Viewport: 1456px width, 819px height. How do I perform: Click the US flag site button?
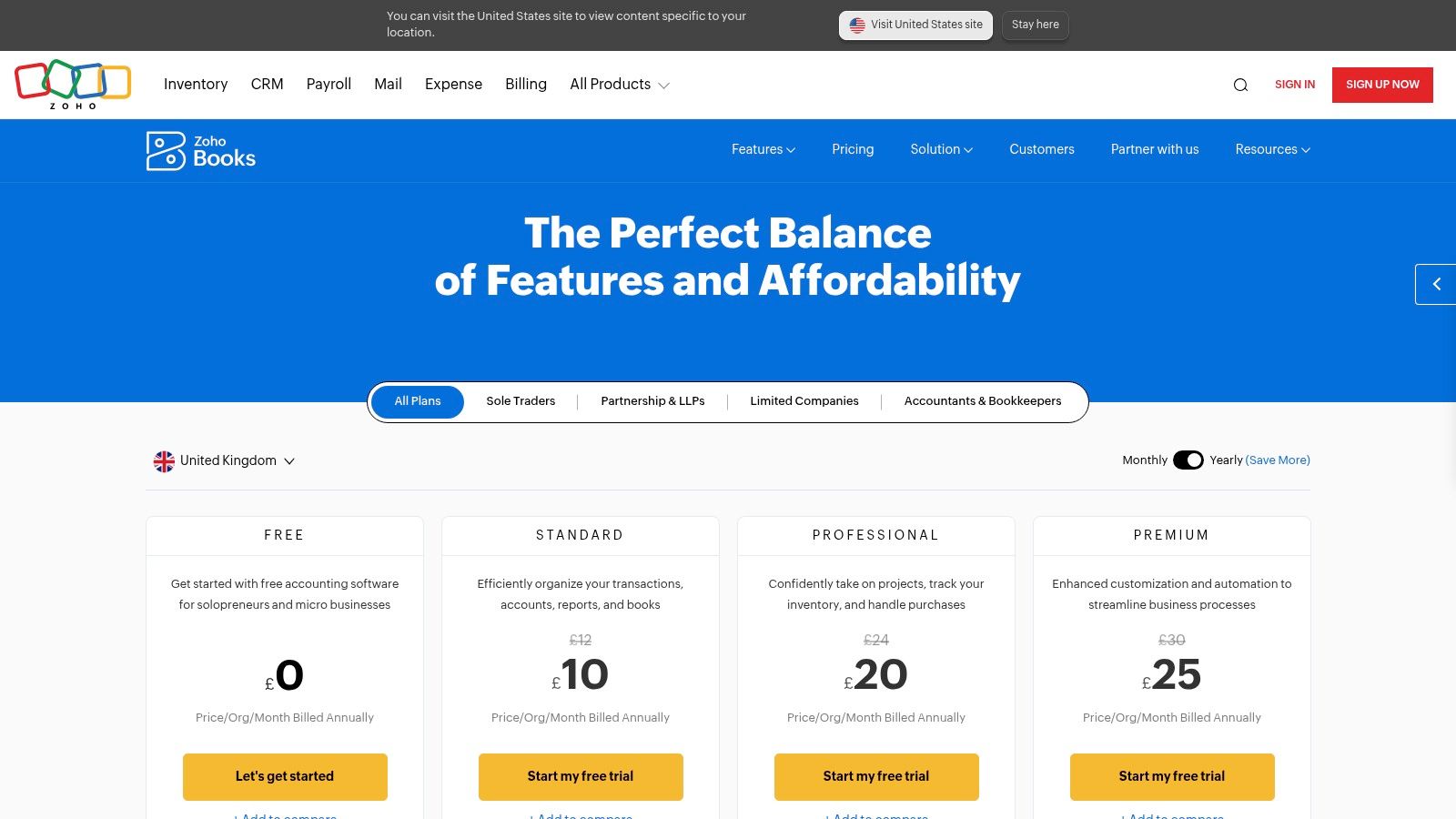pos(915,25)
